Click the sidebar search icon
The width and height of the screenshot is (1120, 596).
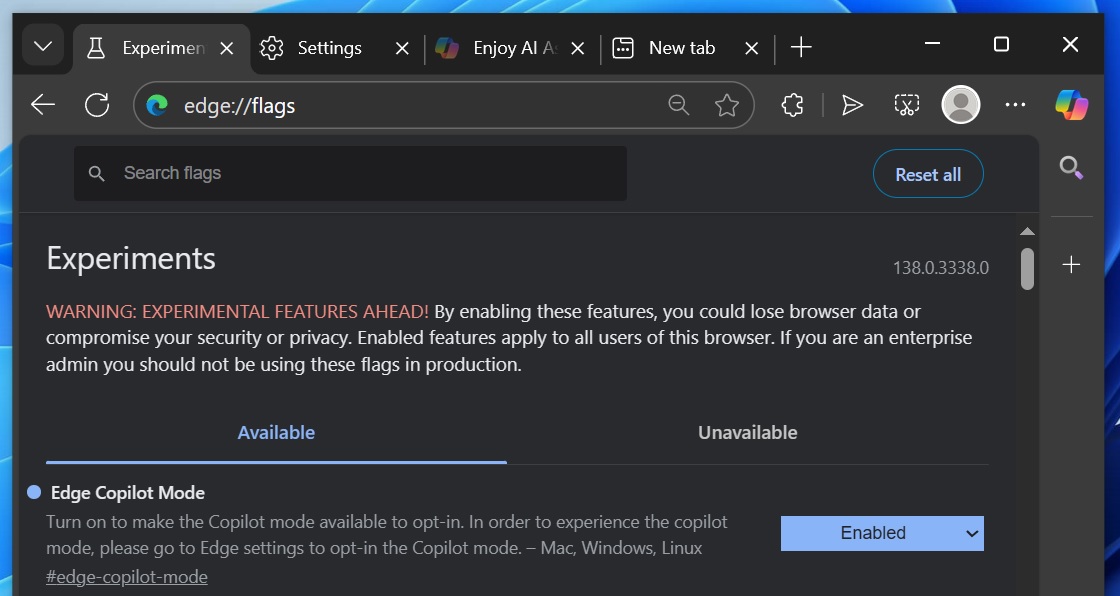1071,168
